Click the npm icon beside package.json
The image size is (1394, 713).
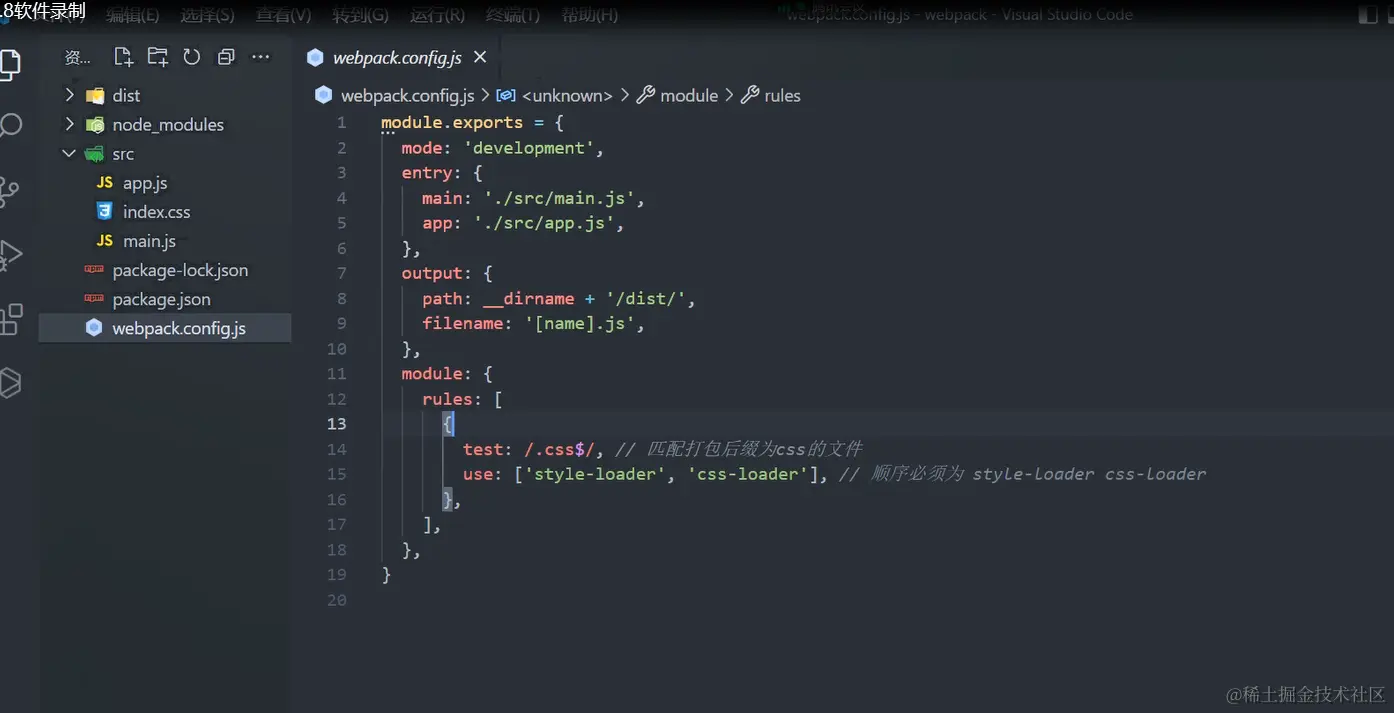click(94, 298)
